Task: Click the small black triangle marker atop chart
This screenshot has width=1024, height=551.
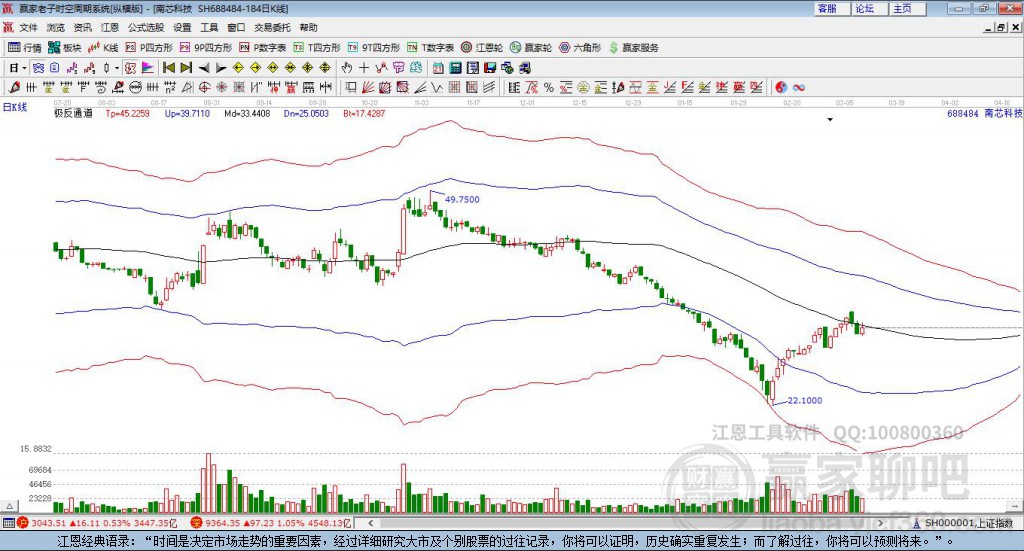Action: pos(830,119)
